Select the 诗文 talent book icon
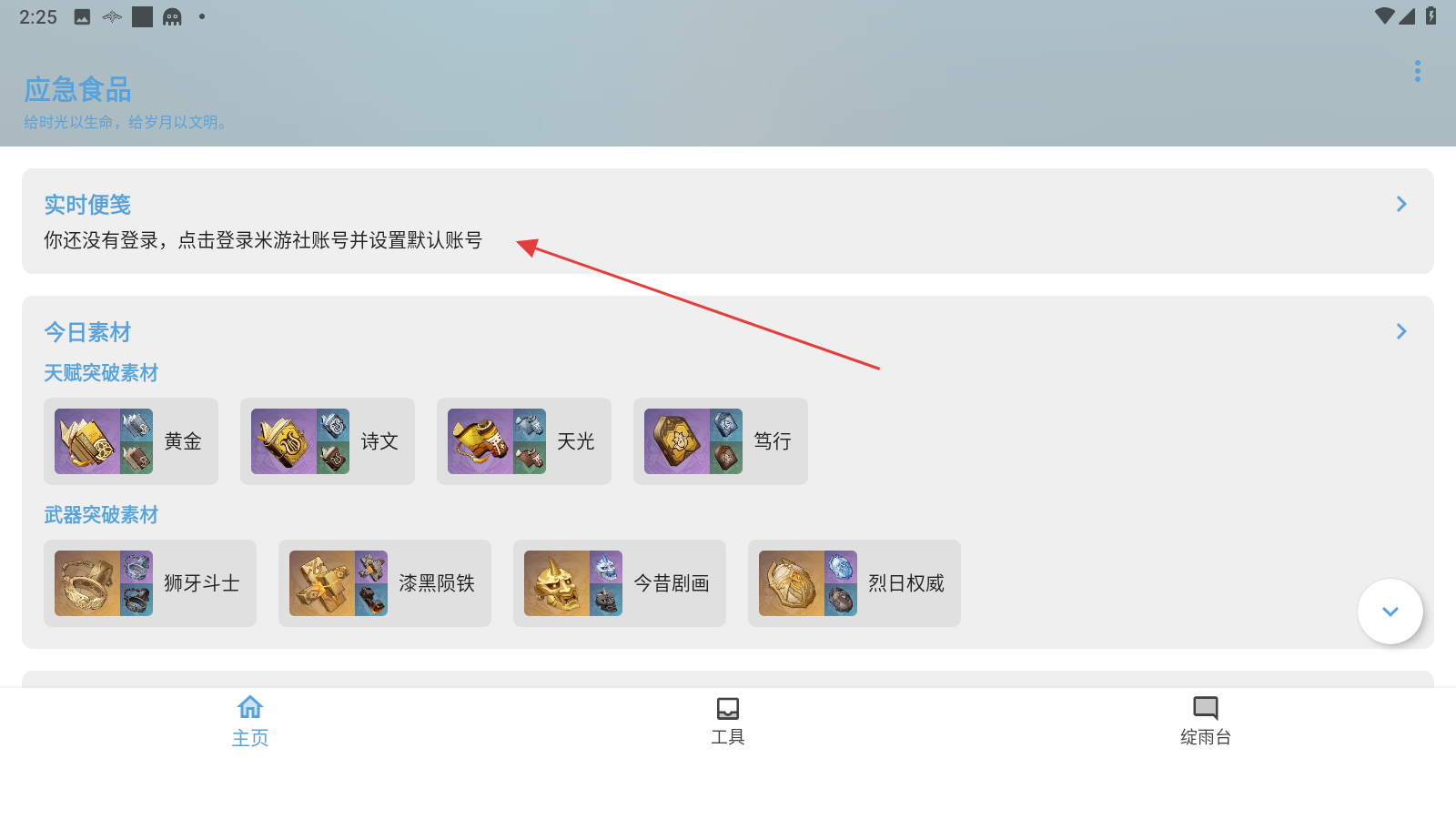1456x819 pixels. [x=300, y=441]
